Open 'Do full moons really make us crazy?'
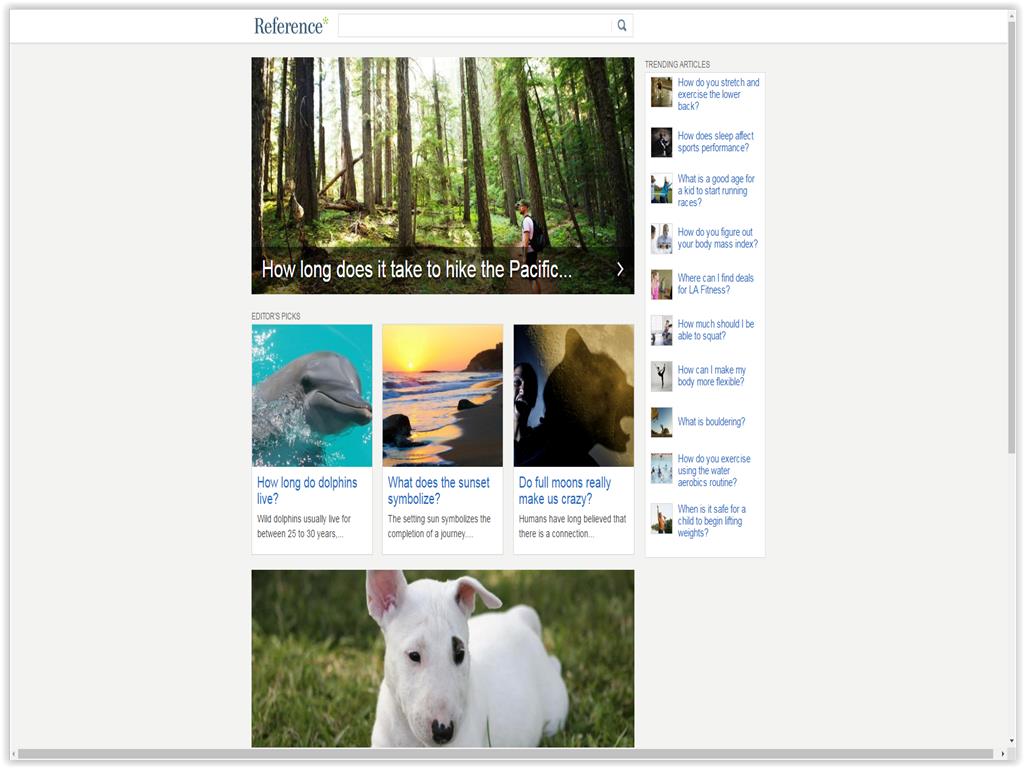The image size is (1024, 768). tap(565, 490)
